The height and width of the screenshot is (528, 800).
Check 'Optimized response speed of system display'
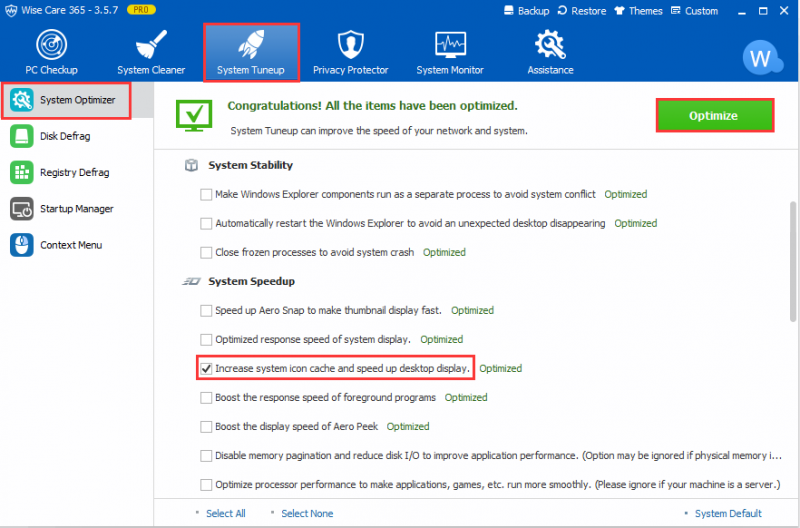206,340
